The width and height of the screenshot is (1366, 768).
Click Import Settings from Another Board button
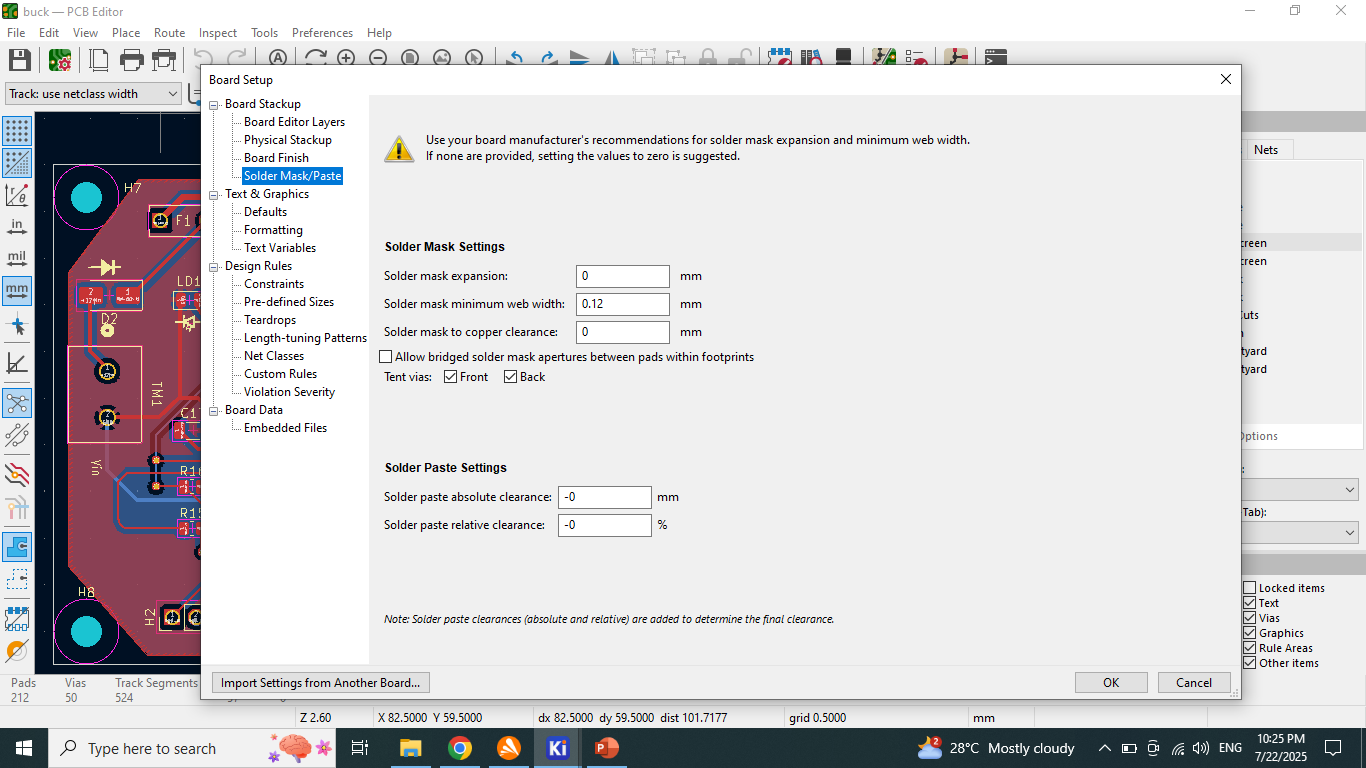click(x=321, y=683)
